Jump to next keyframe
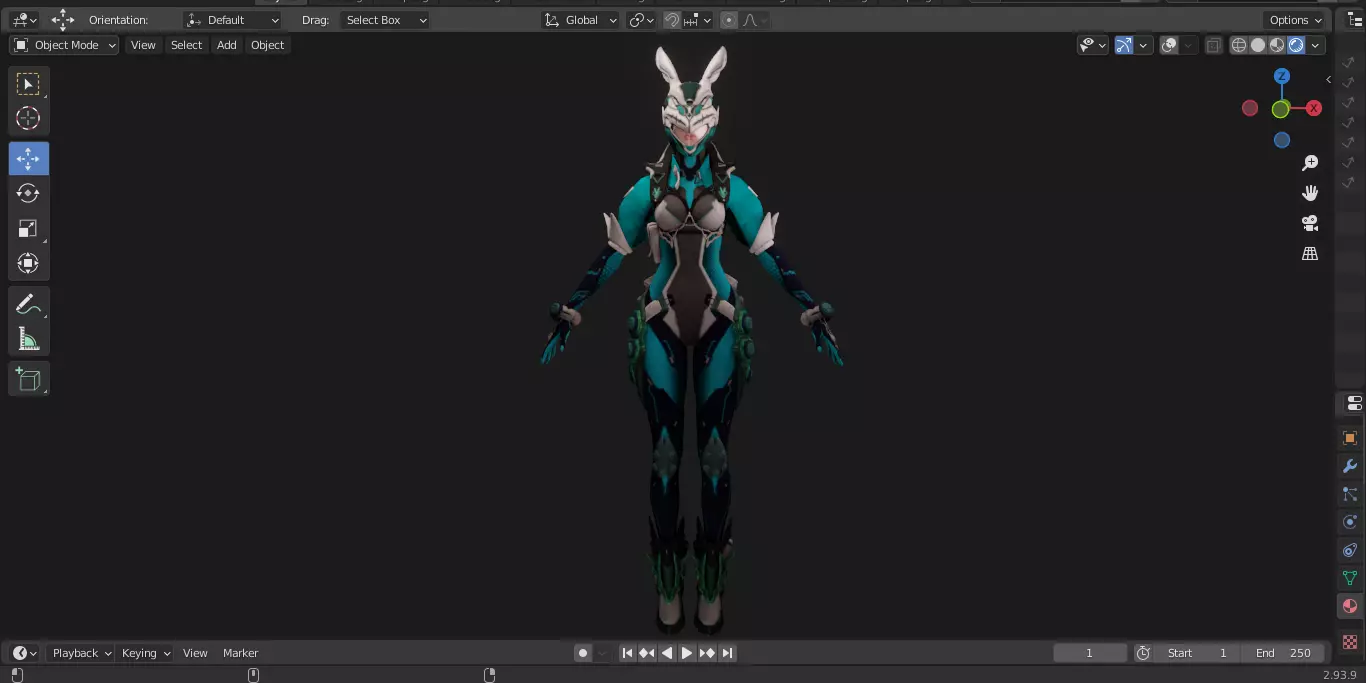This screenshot has height=683, width=1366. [x=707, y=653]
